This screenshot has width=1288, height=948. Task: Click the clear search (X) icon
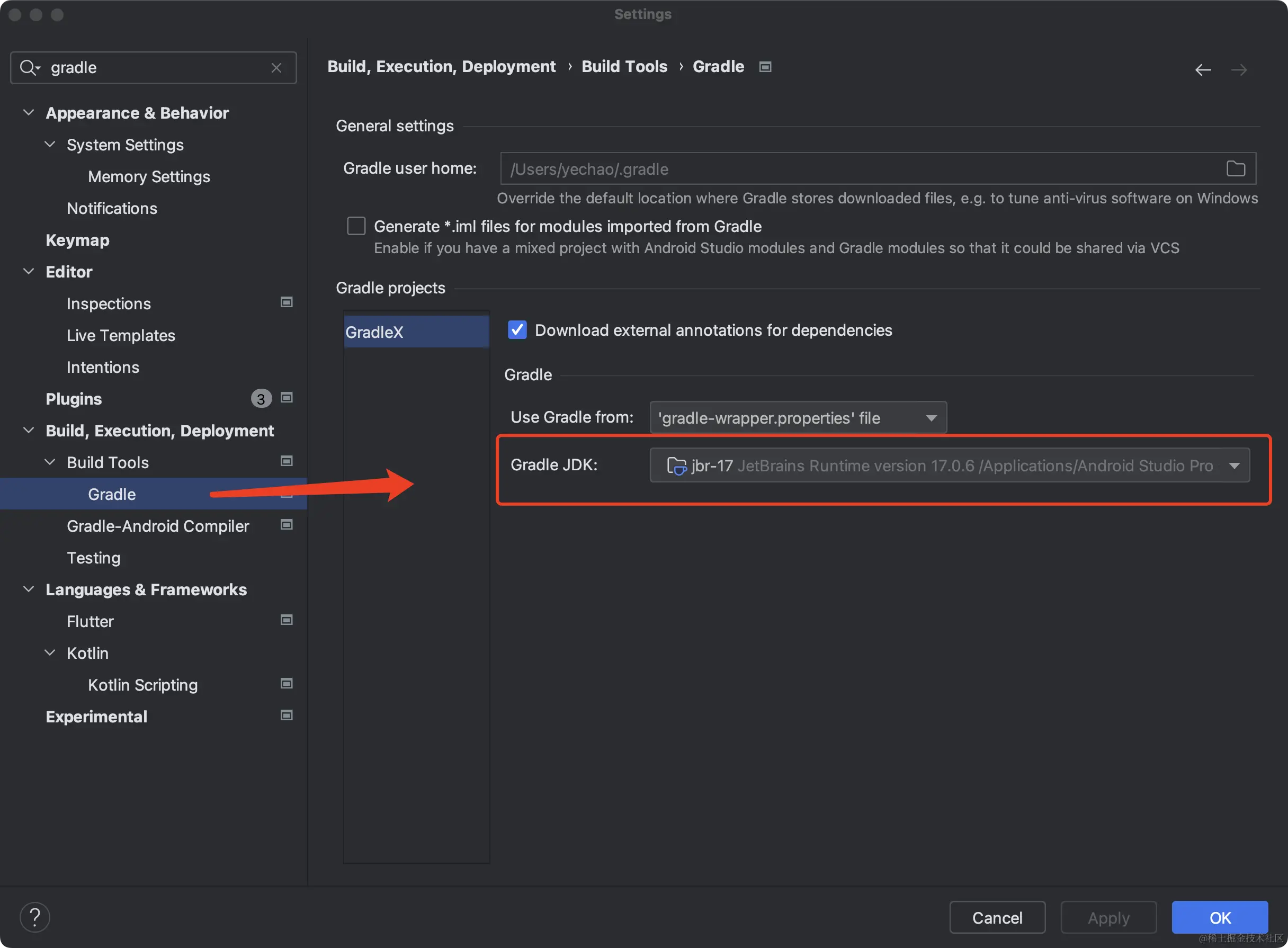pyautogui.click(x=276, y=68)
